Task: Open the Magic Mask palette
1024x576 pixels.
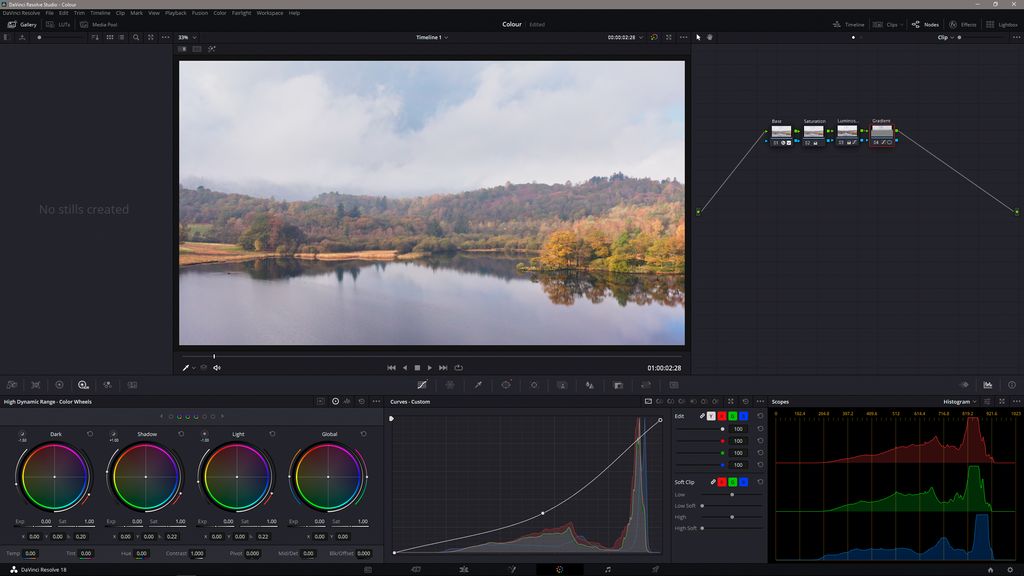Action: point(562,384)
